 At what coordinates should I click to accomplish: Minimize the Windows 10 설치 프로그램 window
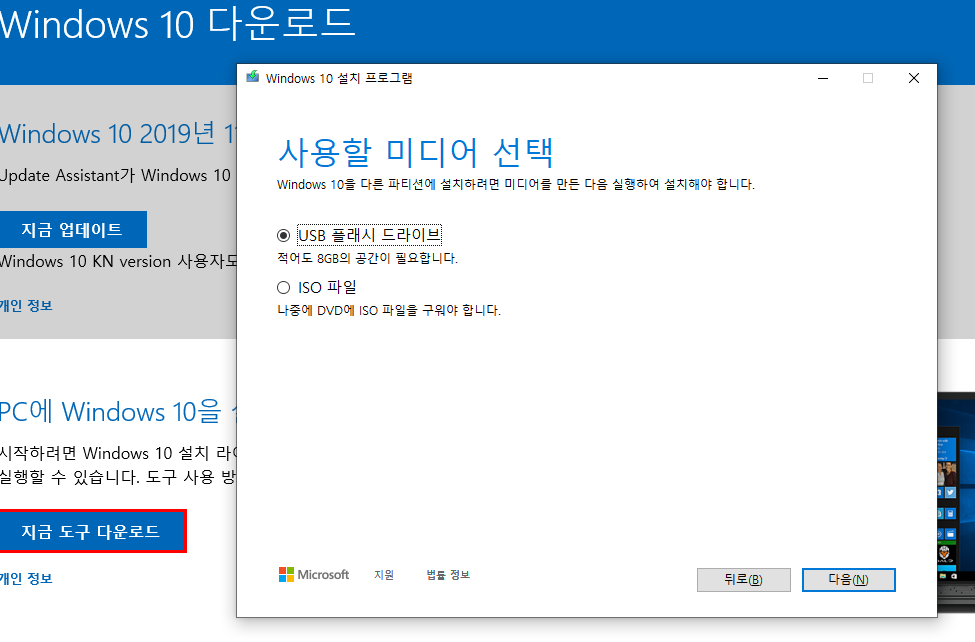tap(823, 78)
